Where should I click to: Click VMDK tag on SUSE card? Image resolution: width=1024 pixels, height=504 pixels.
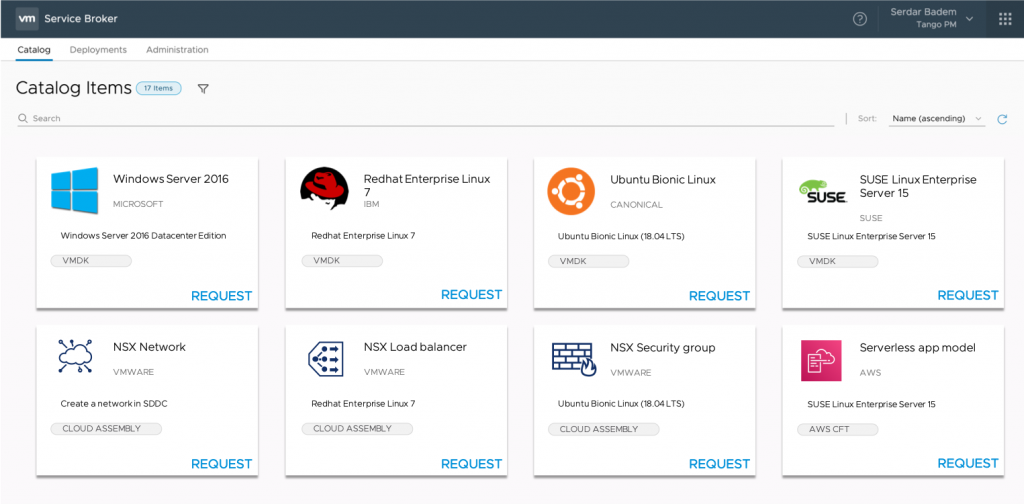pyautogui.click(x=838, y=261)
